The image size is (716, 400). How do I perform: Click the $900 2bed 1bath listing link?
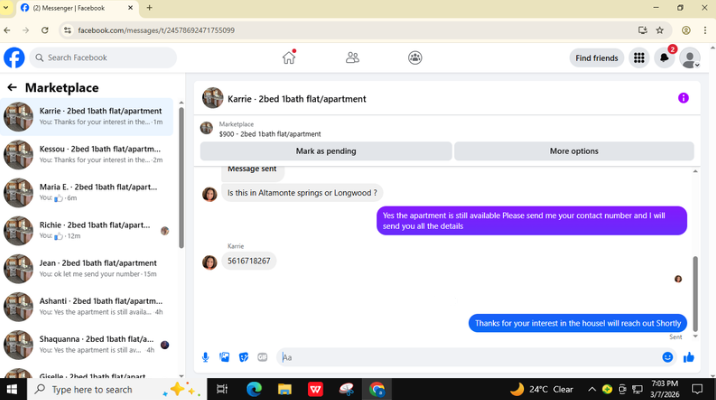(x=269, y=134)
